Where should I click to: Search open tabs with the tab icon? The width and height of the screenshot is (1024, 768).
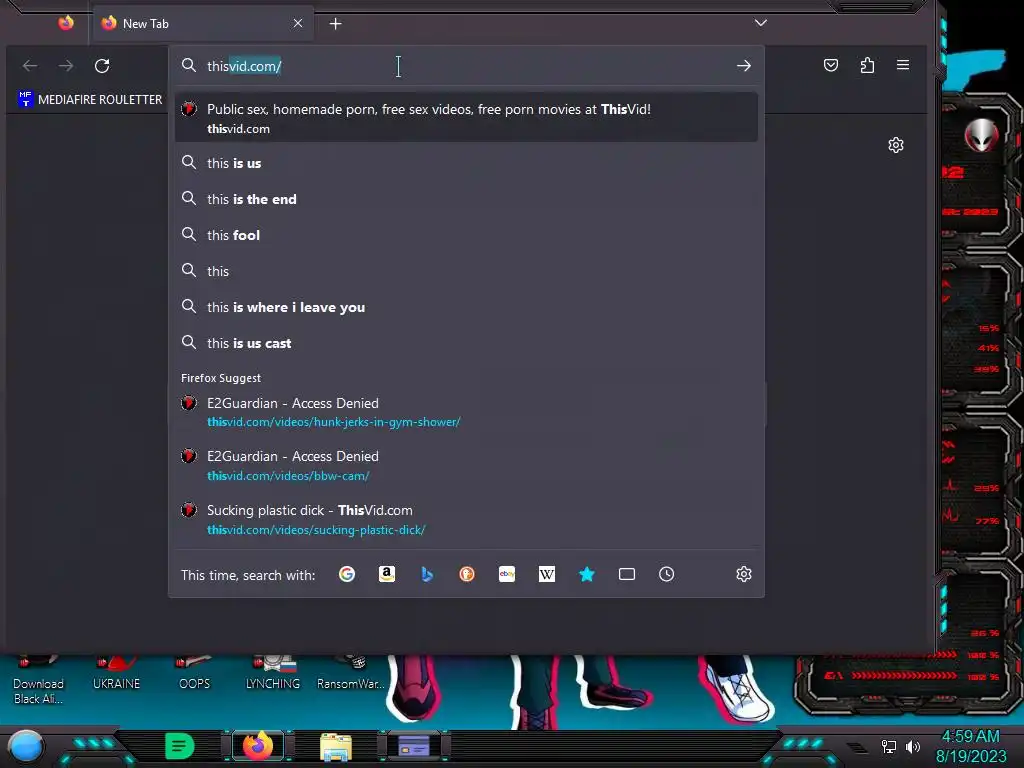pyautogui.click(x=627, y=574)
